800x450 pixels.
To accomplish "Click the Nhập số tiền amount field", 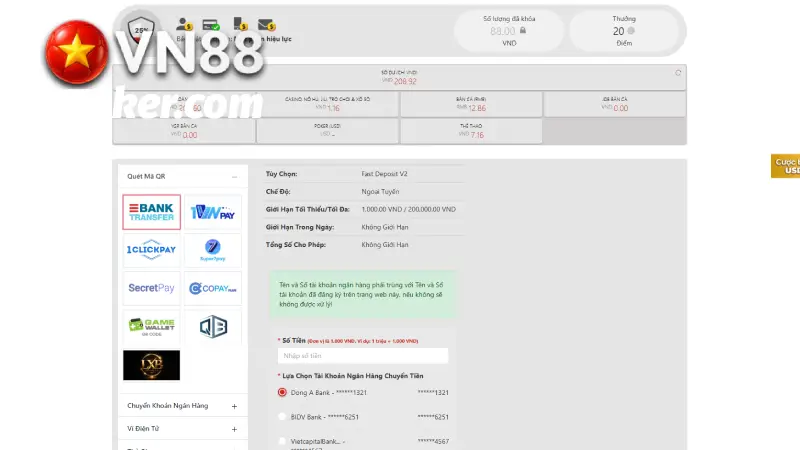I will click(x=363, y=356).
